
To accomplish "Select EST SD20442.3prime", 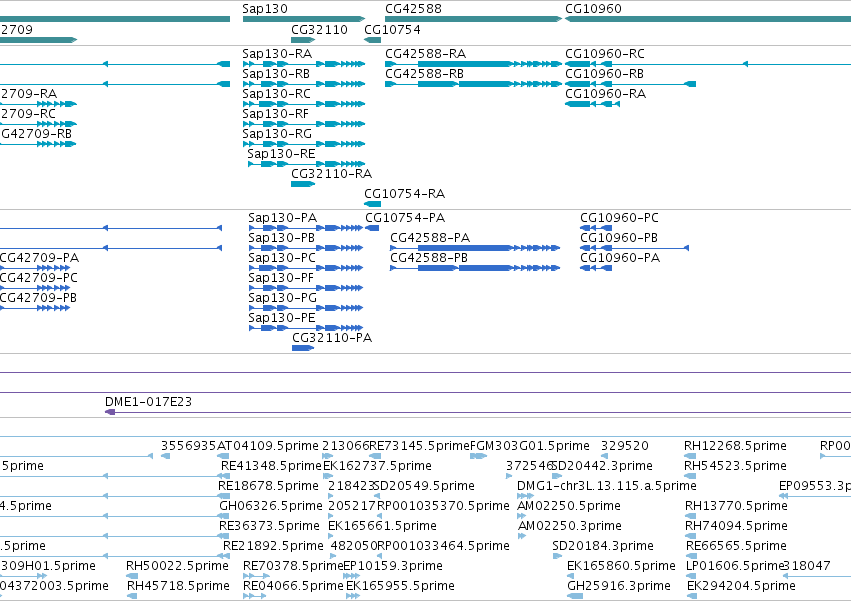I will (x=602, y=466).
